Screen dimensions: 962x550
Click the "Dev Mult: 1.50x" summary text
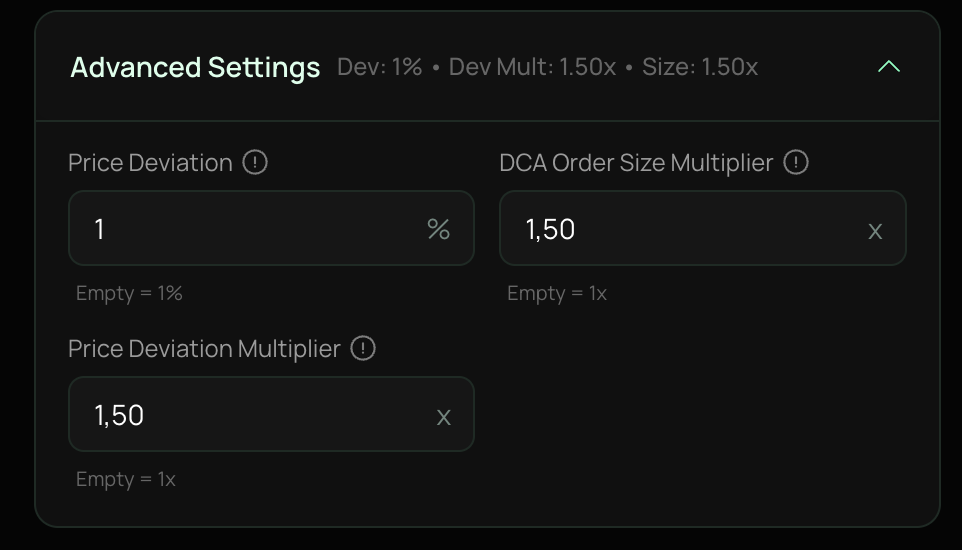[532, 67]
